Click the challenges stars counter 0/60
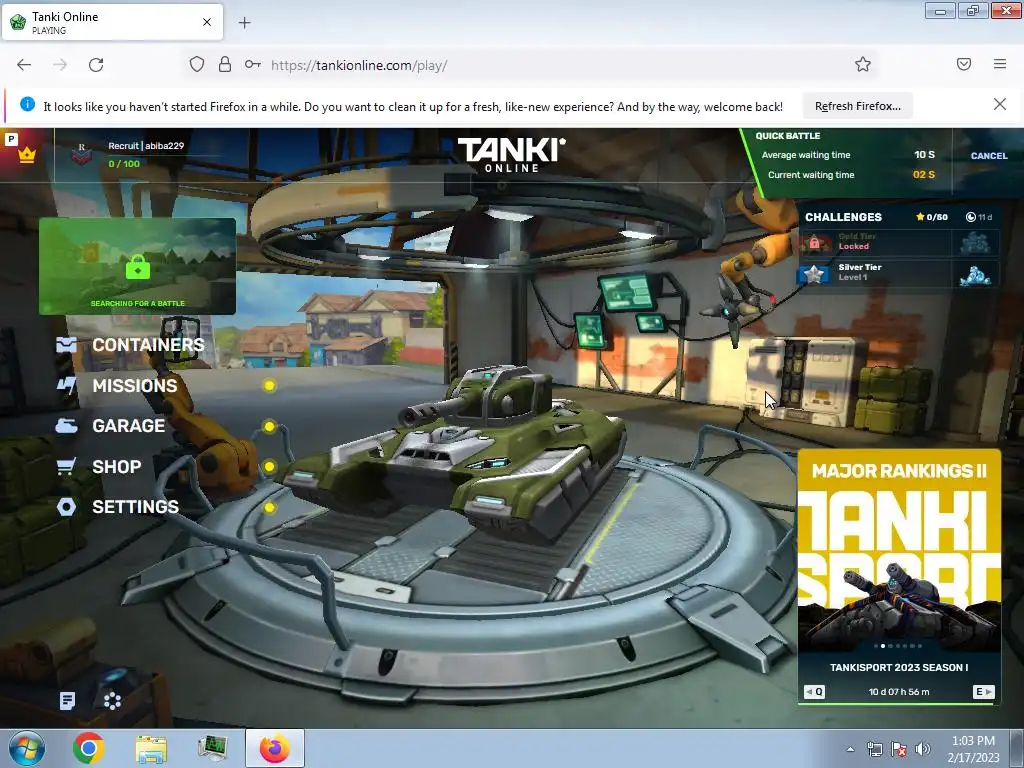The width and height of the screenshot is (1024, 768). click(932, 217)
